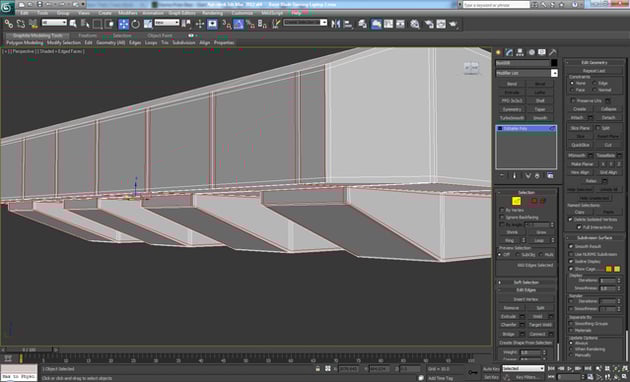Open the Tools menu

pos(42,13)
